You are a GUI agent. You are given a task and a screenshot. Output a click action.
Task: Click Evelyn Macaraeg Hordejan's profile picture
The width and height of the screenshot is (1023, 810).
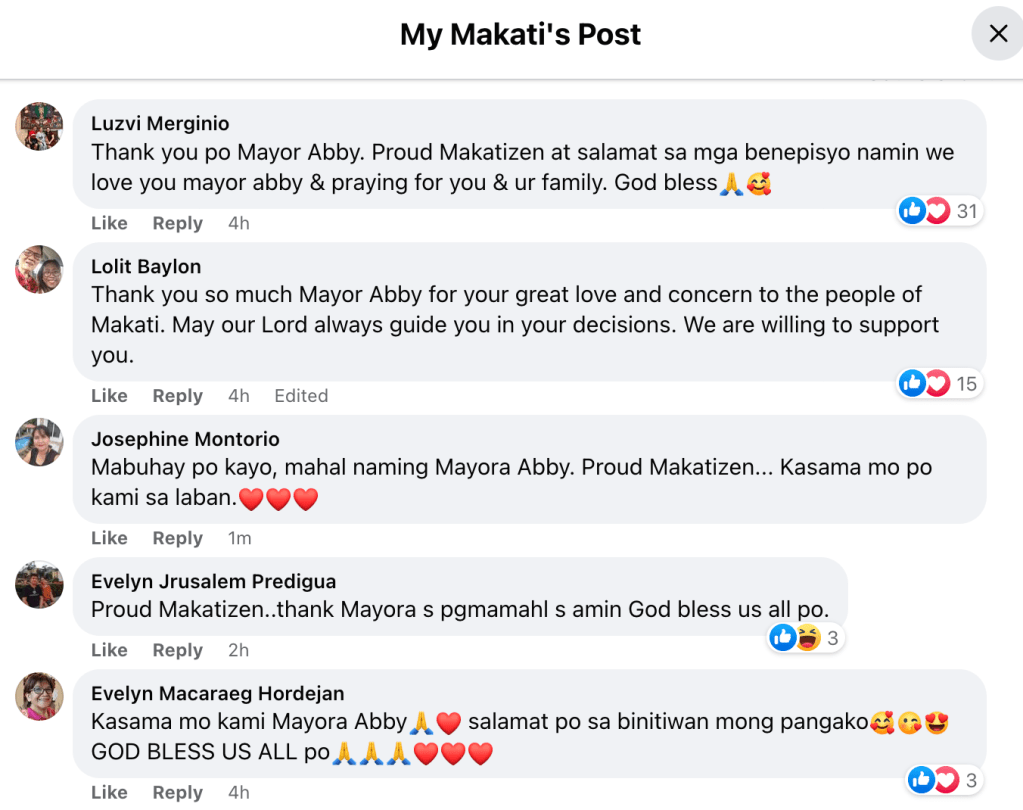pyautogui.click(x=40, y=696)
